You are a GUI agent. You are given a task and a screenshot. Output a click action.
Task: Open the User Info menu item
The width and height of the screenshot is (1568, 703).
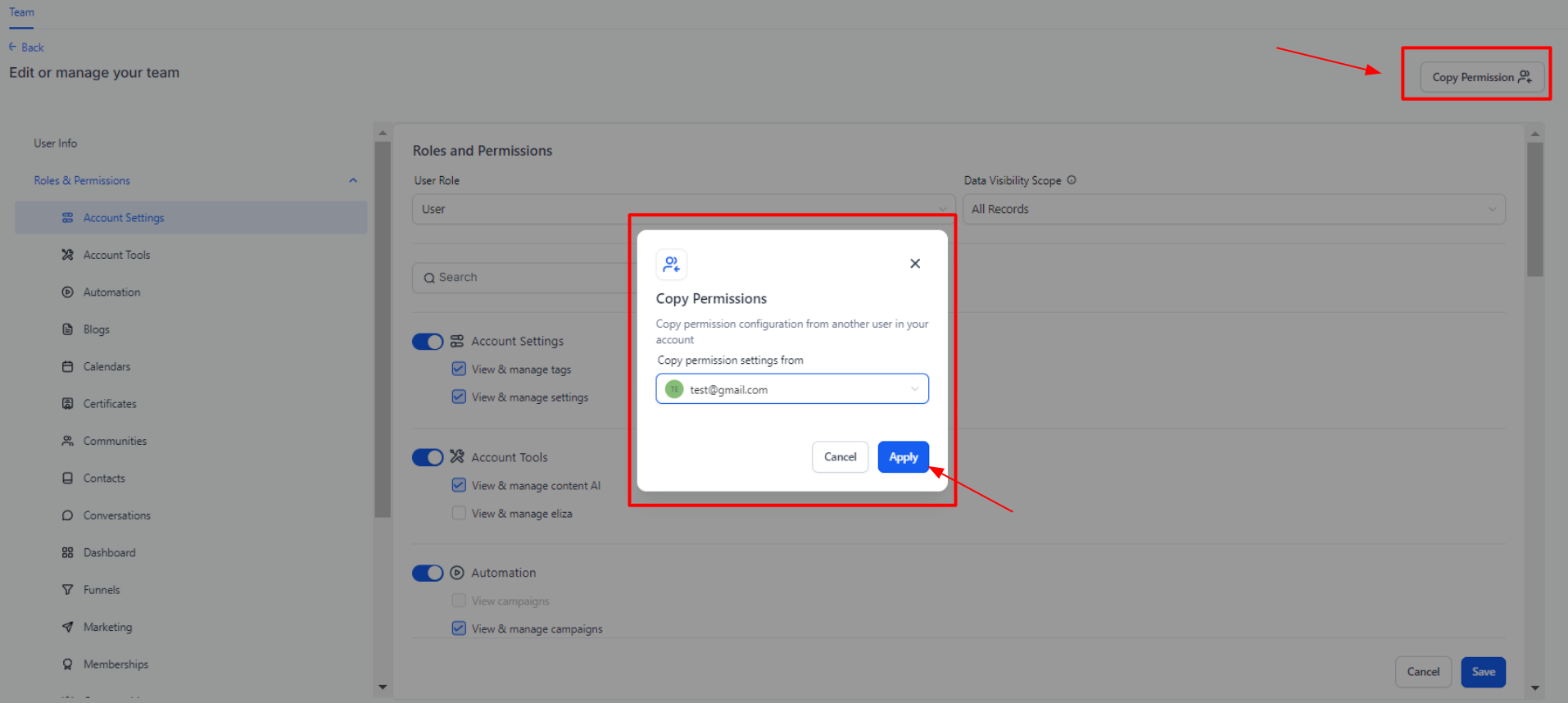(56, 143)
